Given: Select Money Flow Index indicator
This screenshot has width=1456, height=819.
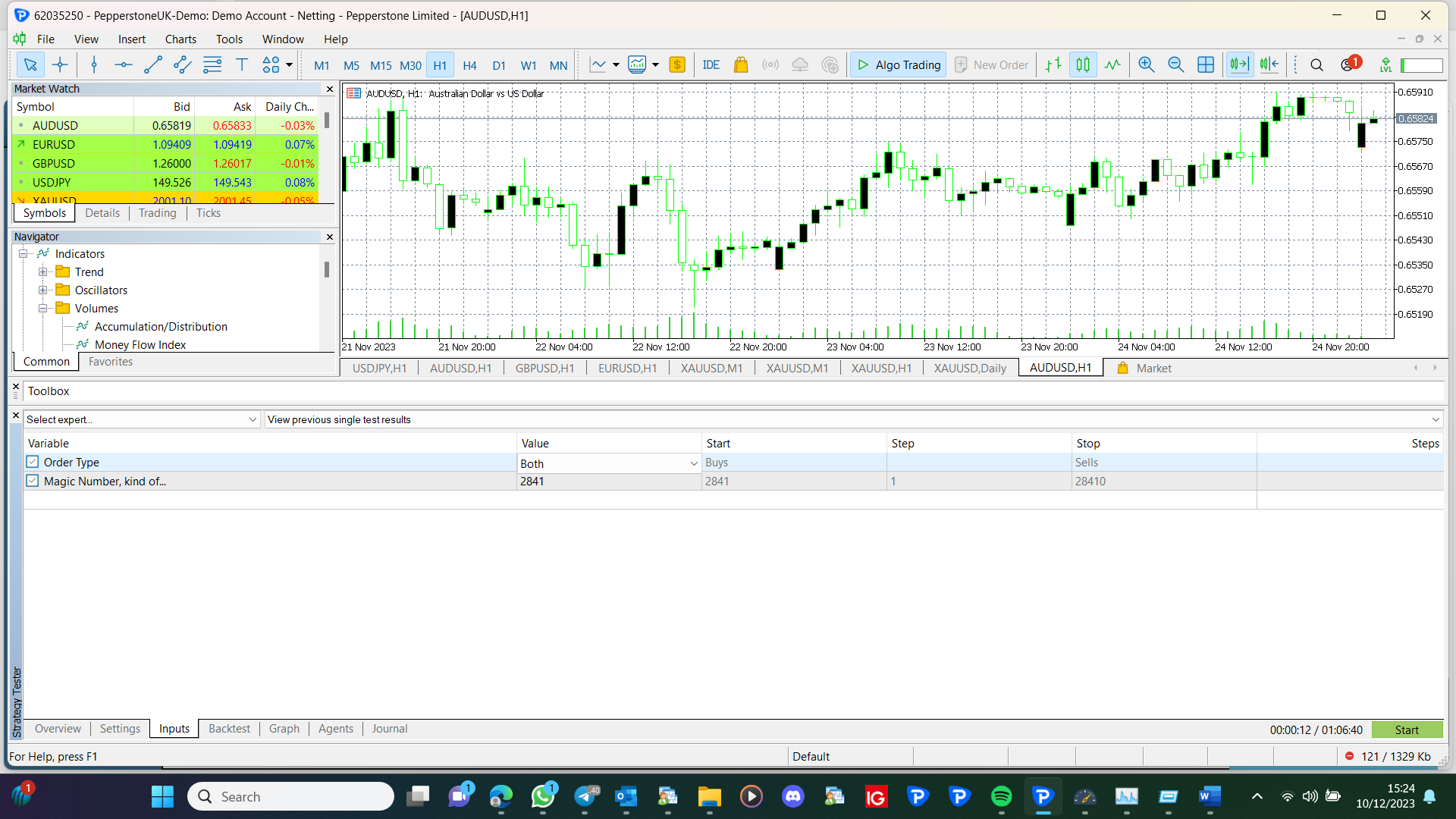Looking at the screenshot, I should point(140,345).
